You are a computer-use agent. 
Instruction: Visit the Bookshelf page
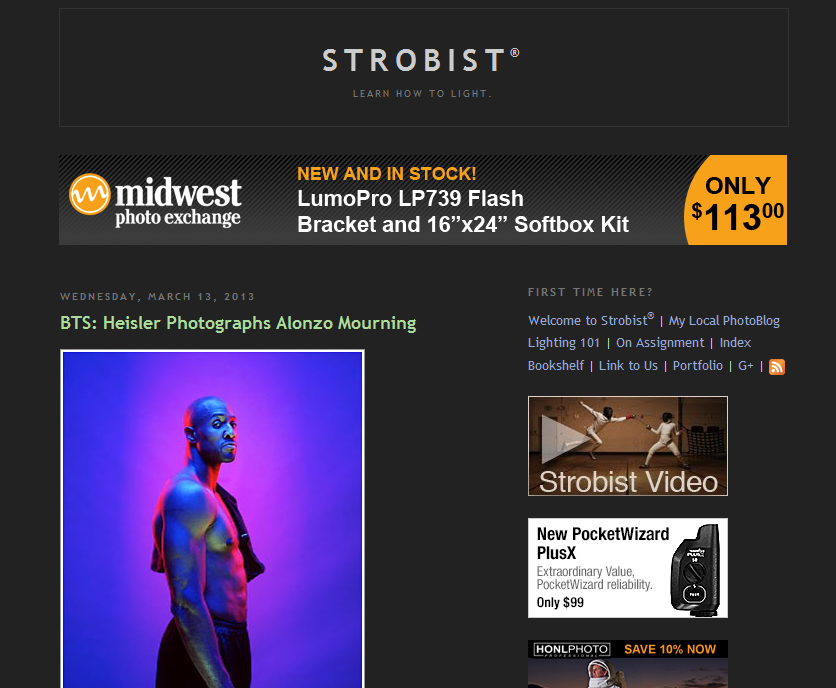pyautogui.click(x=556, y=366)
